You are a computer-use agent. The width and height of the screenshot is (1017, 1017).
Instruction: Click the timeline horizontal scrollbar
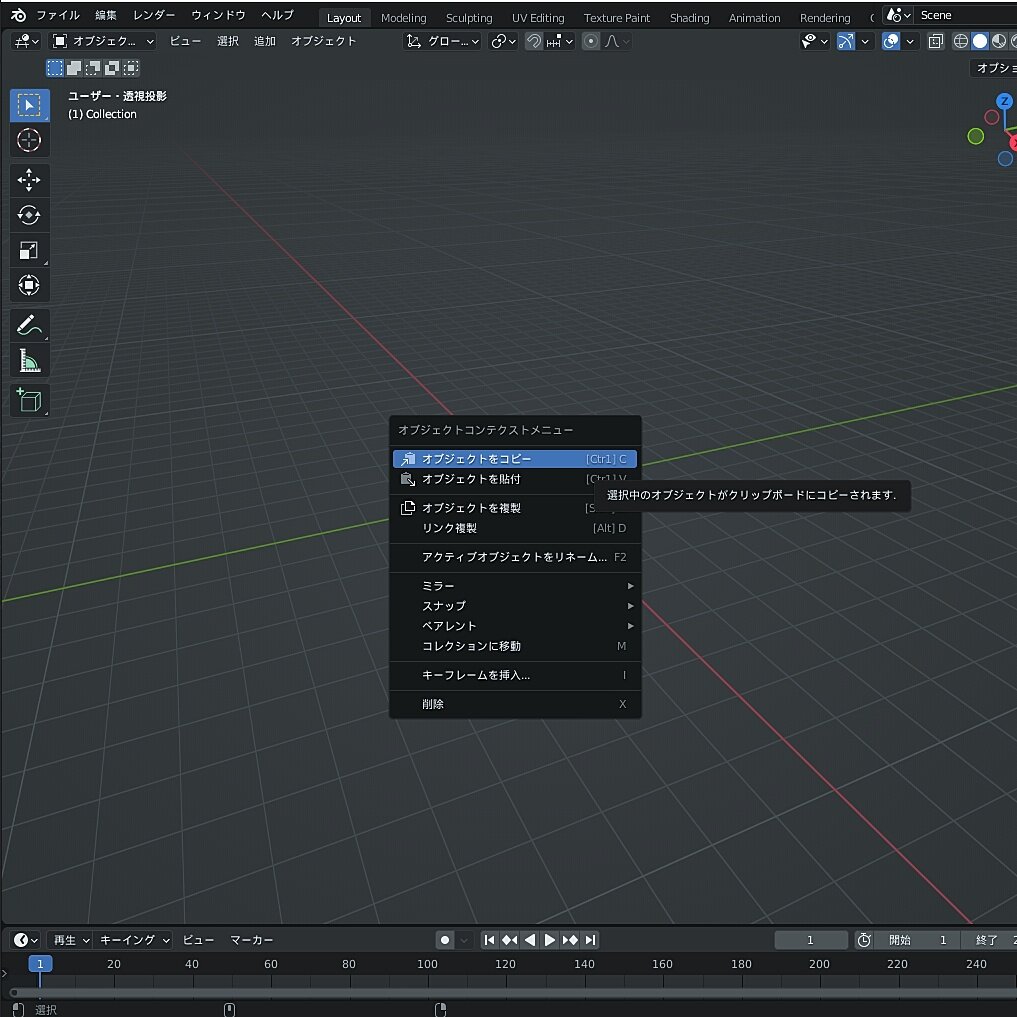[x=512, y=992]
